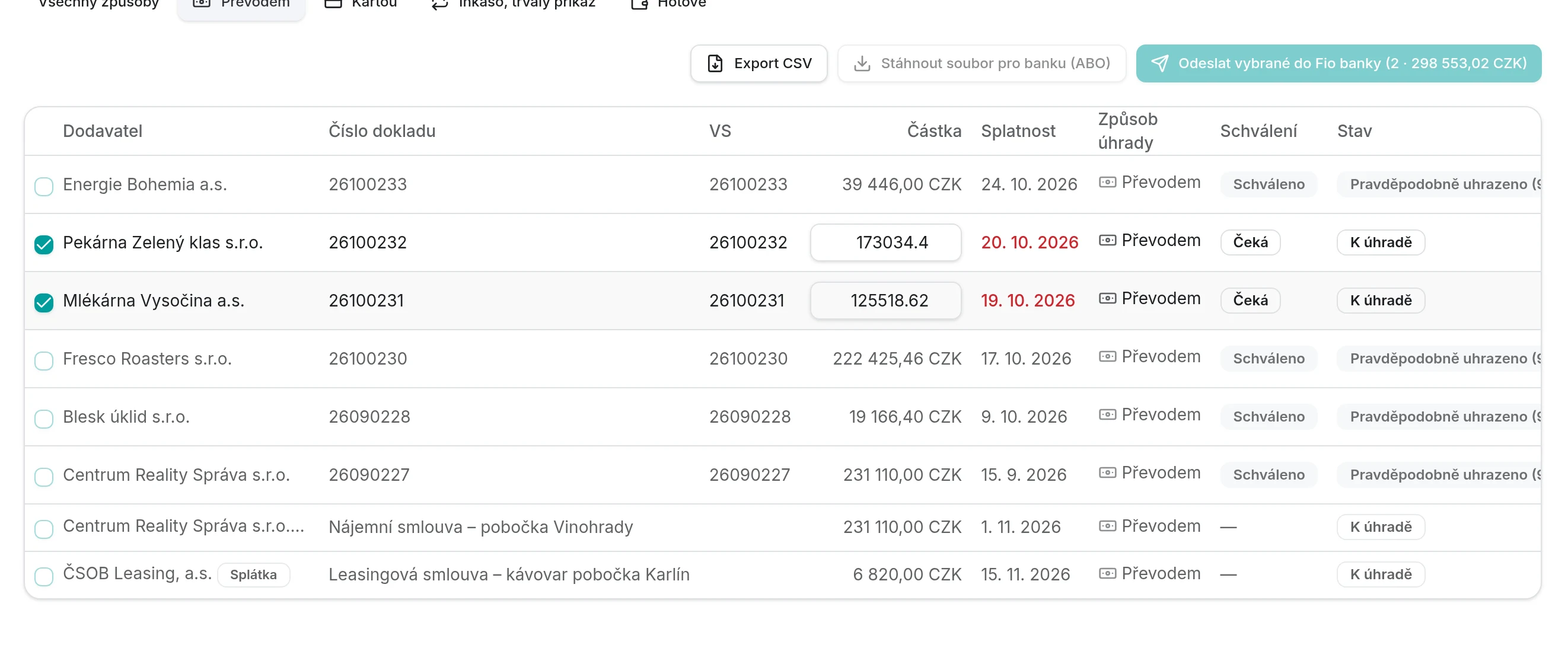Click the paper plane send icon
The width and height of the screenshot is (1568, 664).
pos(1160,63)
